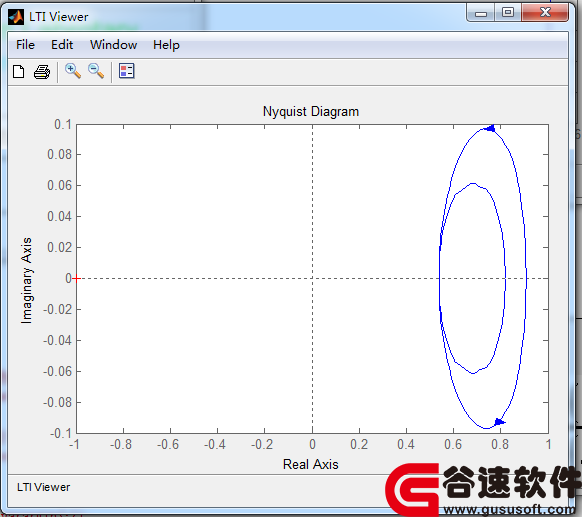Click the LTI Viewer status bar text
Image resolution: width=582 pixels, height=517 pixels.
click(x=43, y=487)
